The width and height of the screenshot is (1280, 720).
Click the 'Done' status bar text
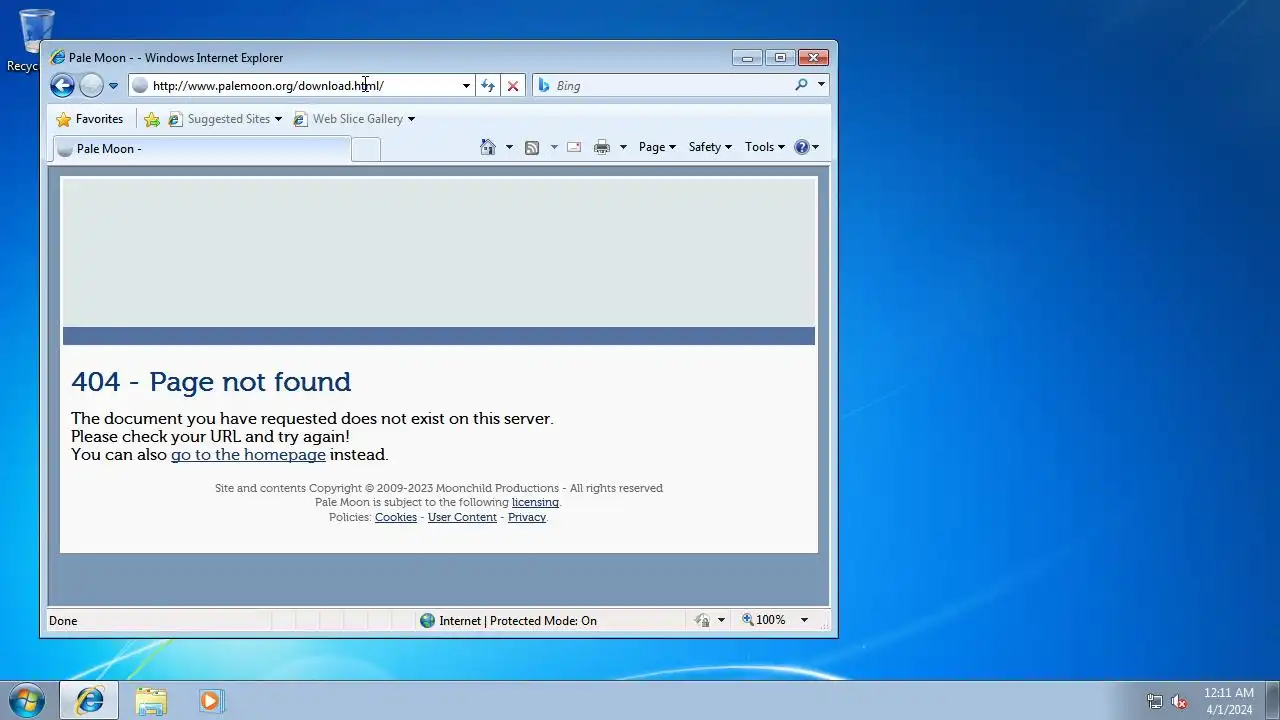tap(63, 621)
